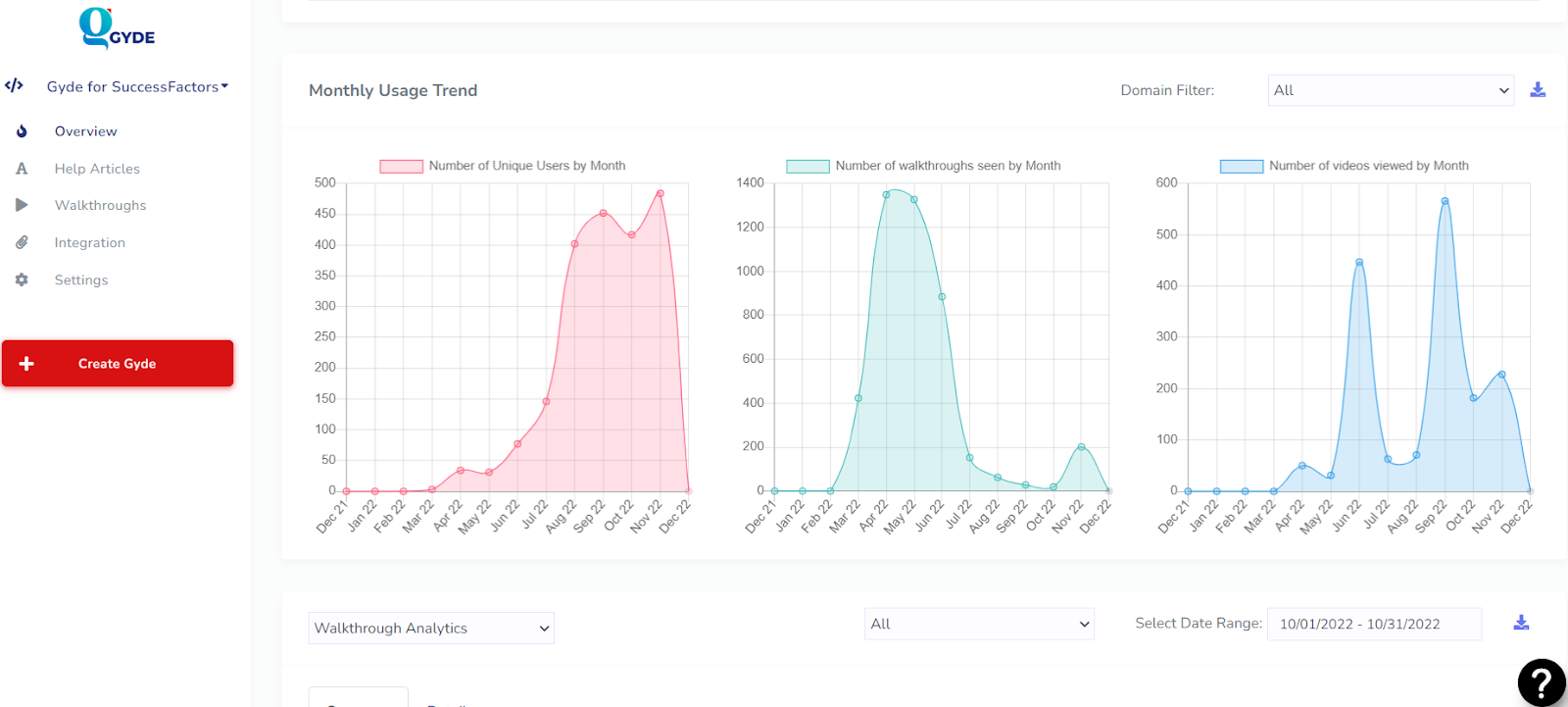Image resolution: width=1568 pixels, height=707 pixels.
Task: Click the Create Gyde button
Action: 118,363
